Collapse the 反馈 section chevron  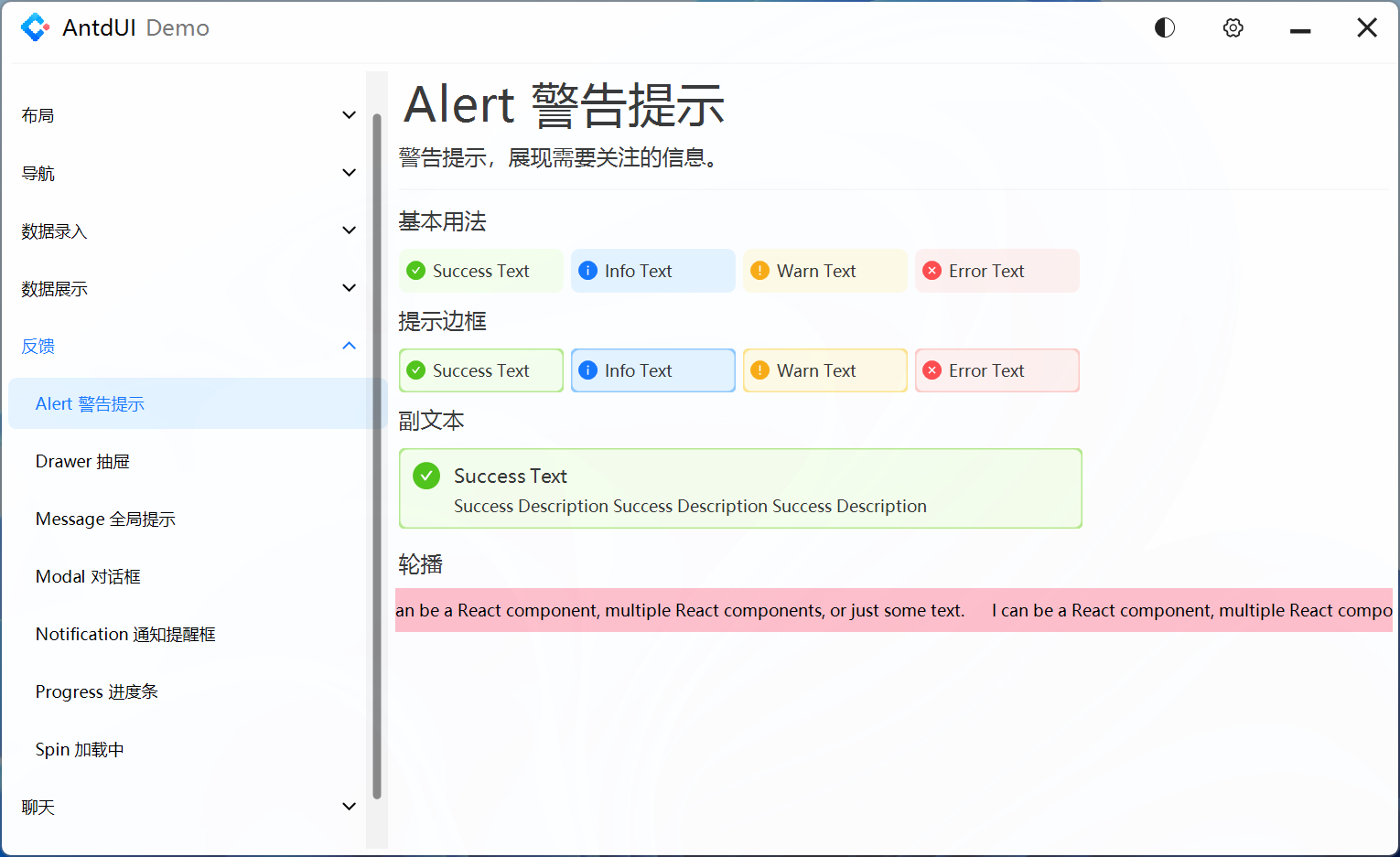tap(349, 346)
